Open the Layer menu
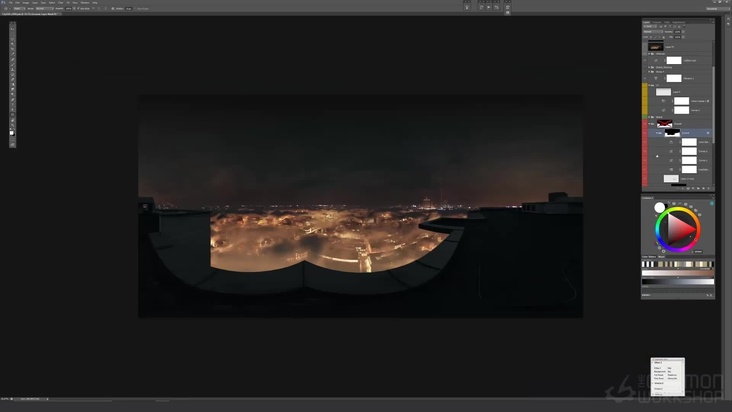The height and width of the screenshot is (412, 732). (35, 2)
